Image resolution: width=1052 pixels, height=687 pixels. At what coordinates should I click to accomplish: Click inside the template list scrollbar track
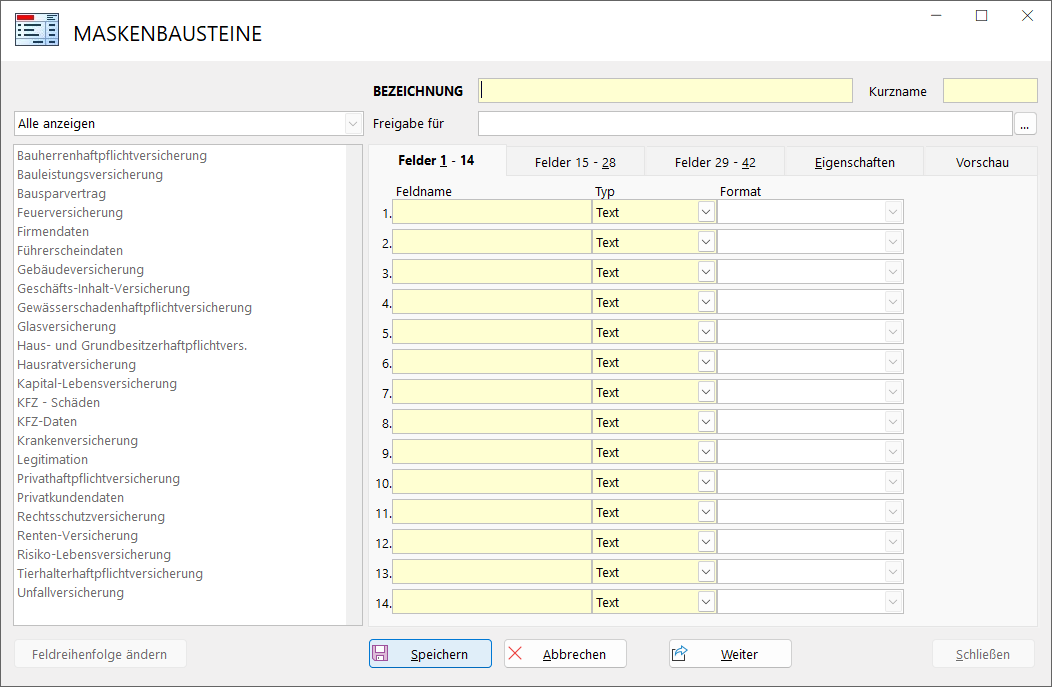click(354, 400)
